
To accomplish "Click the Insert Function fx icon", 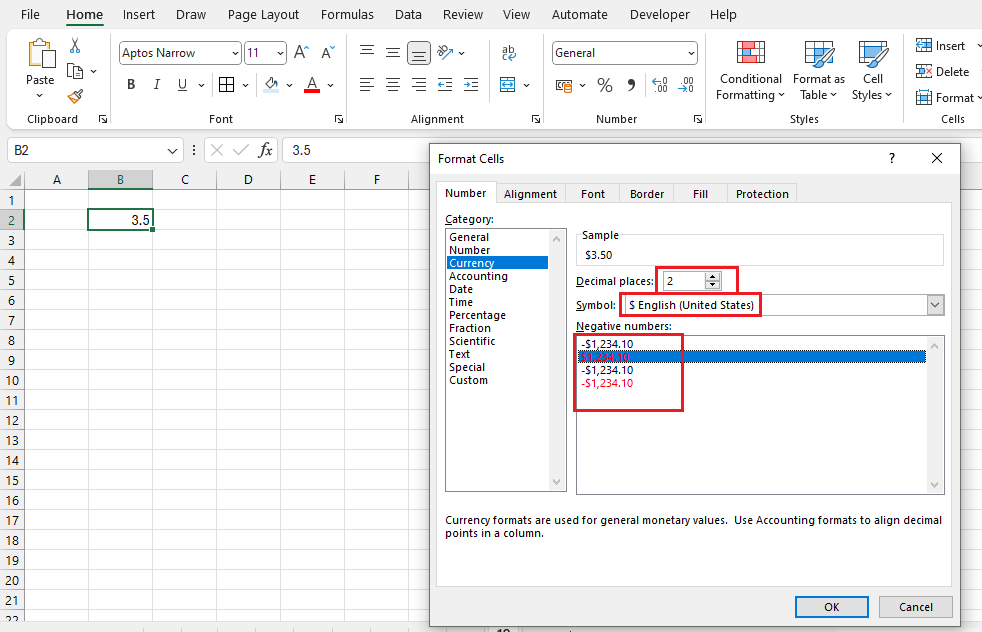I will tap(265, 150).
